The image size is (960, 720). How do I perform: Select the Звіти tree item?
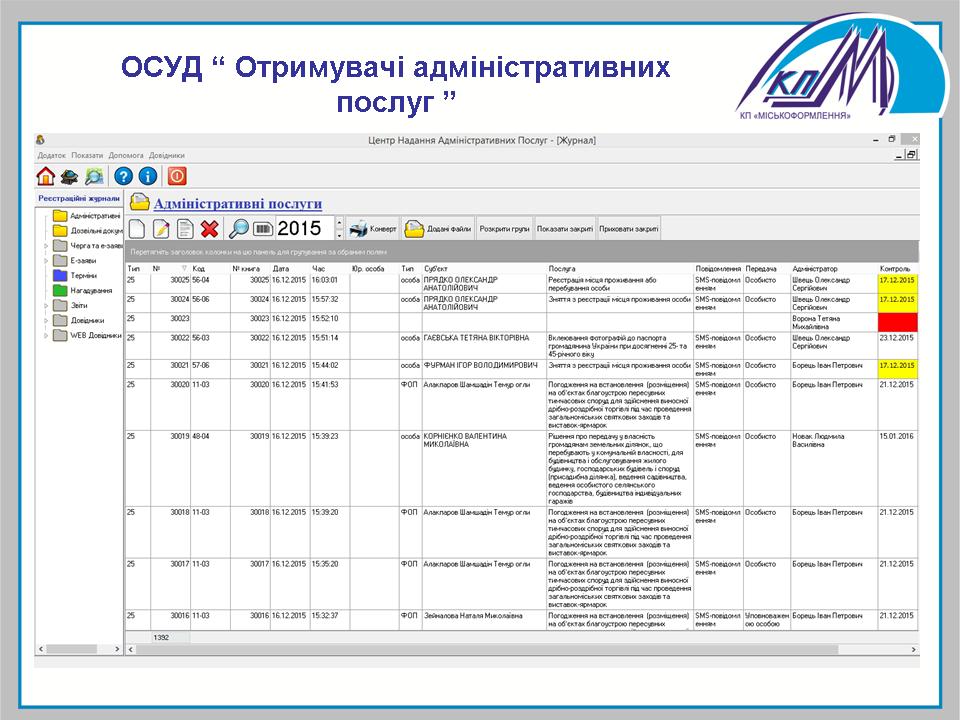[79, 306]
